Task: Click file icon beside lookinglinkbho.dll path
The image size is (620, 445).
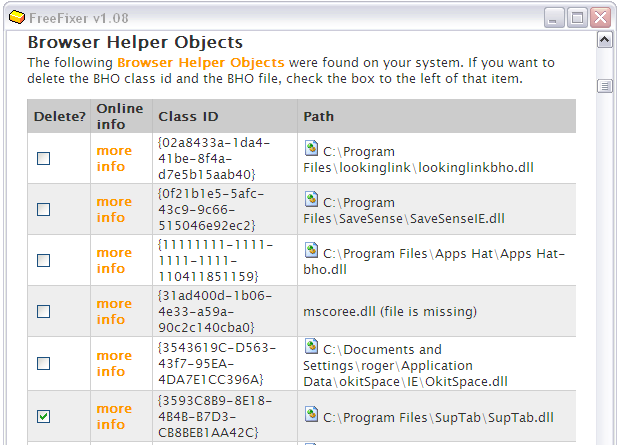Action: pos(311,148)
